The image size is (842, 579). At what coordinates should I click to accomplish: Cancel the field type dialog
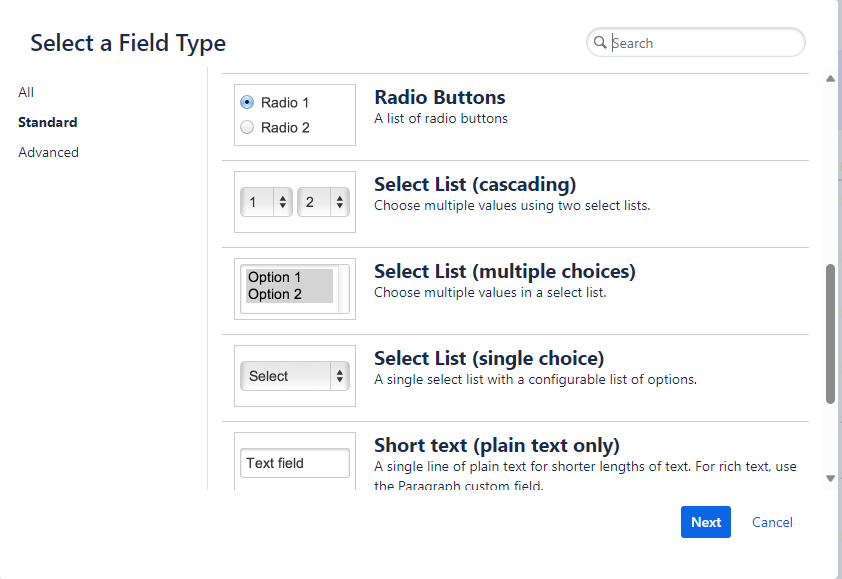click(772, 522)
